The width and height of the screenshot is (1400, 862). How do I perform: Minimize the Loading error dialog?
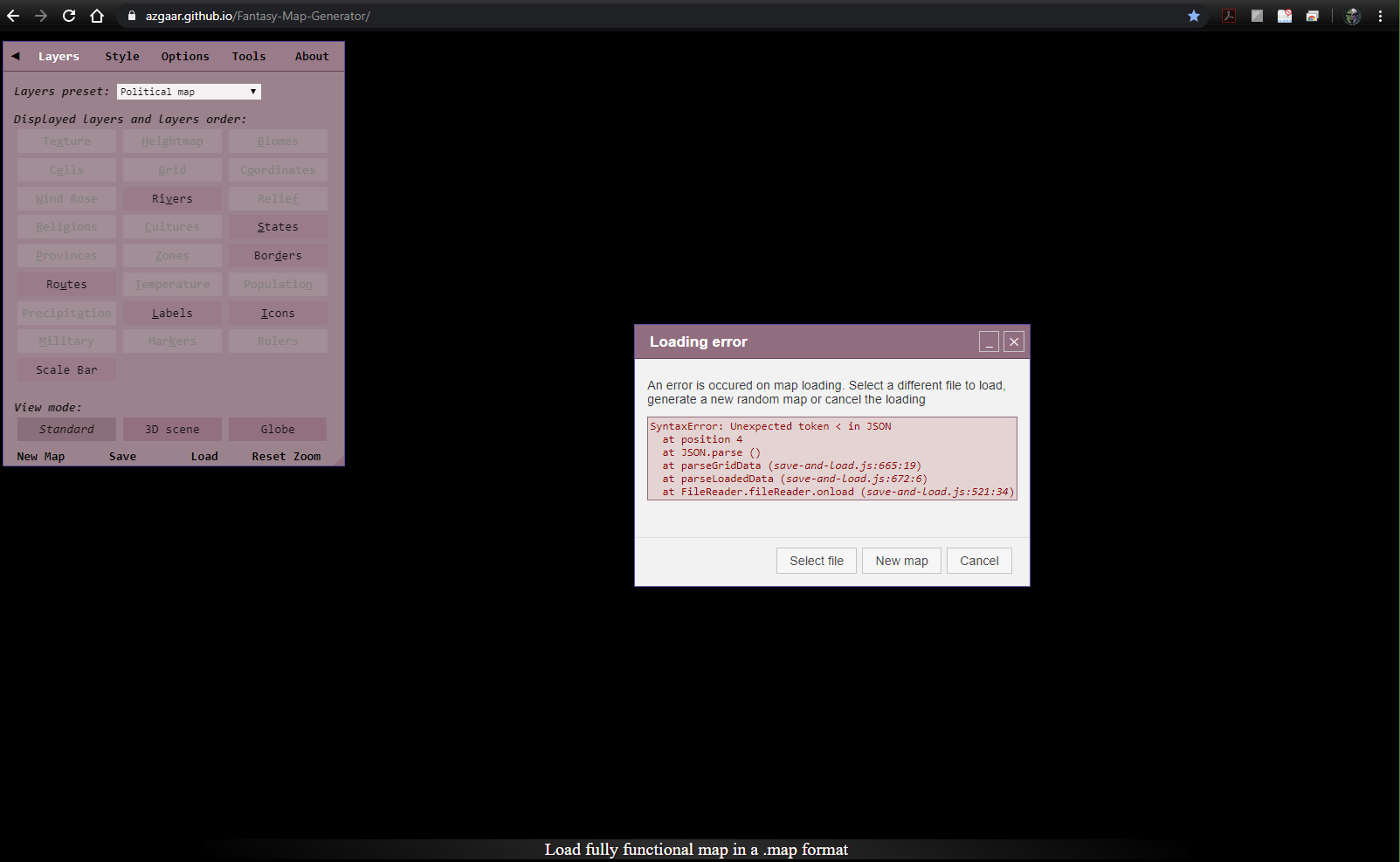coord(989,341)
